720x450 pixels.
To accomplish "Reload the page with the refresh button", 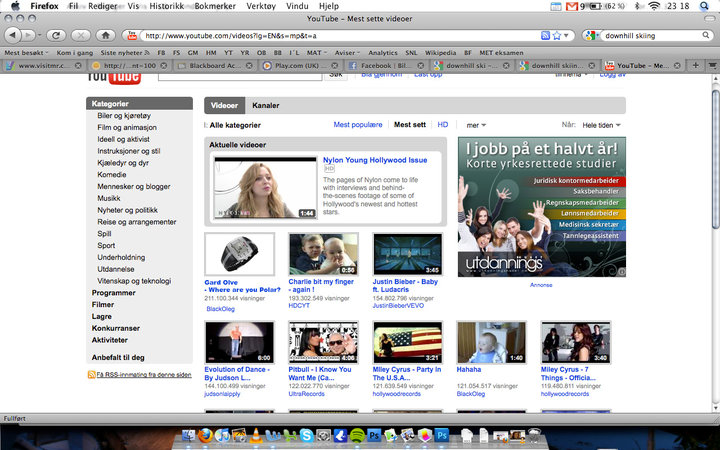I will 56,35.
